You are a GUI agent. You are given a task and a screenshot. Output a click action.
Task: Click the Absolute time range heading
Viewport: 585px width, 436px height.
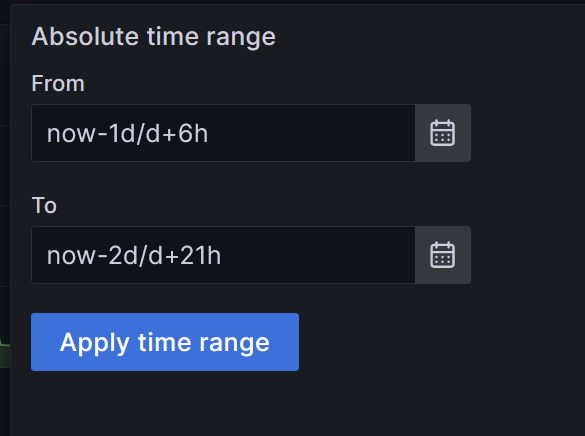click(x=153, y=37)
